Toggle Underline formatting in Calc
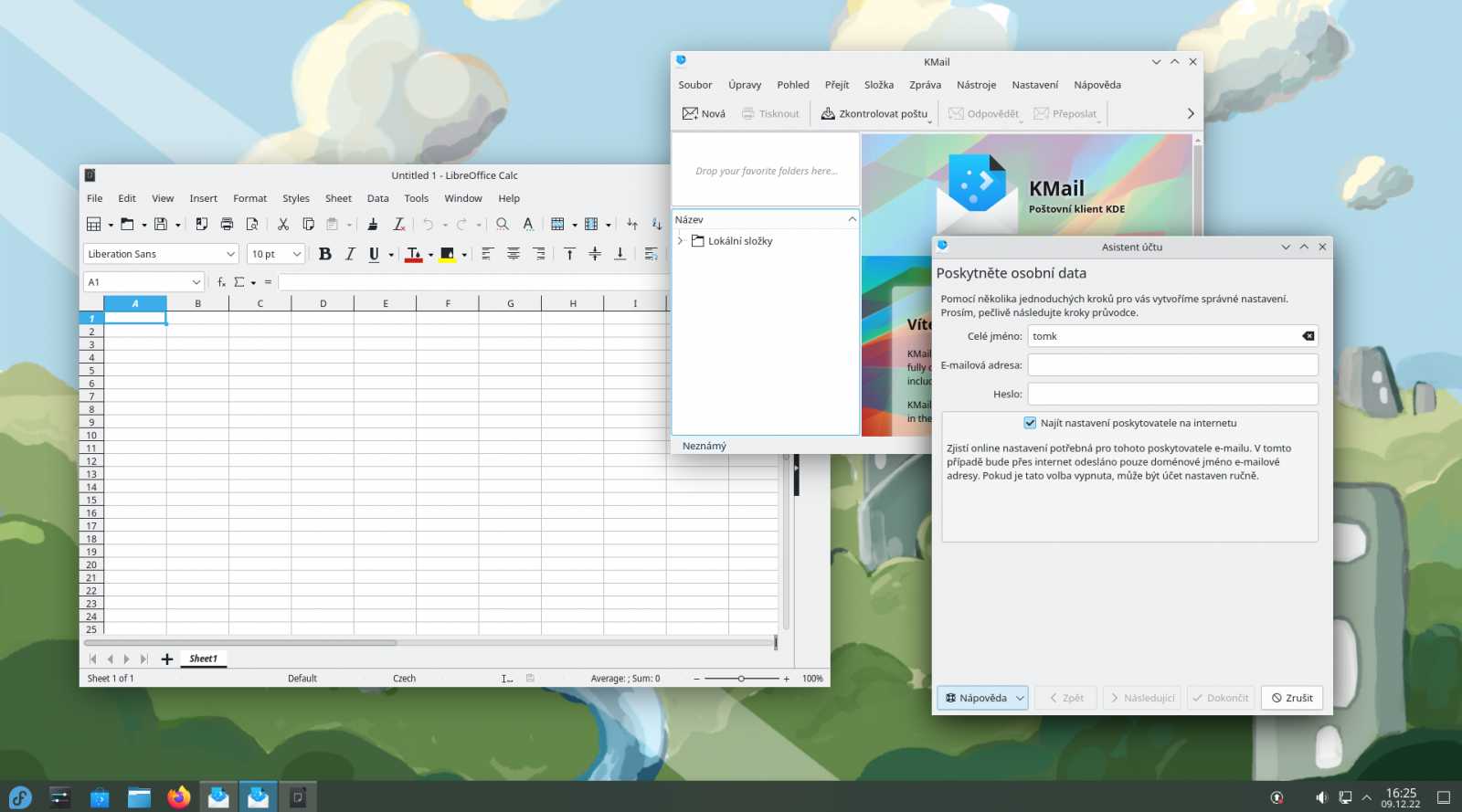Image resolution: width=1462 pixels, height=812 pixels. click(374, 254)
